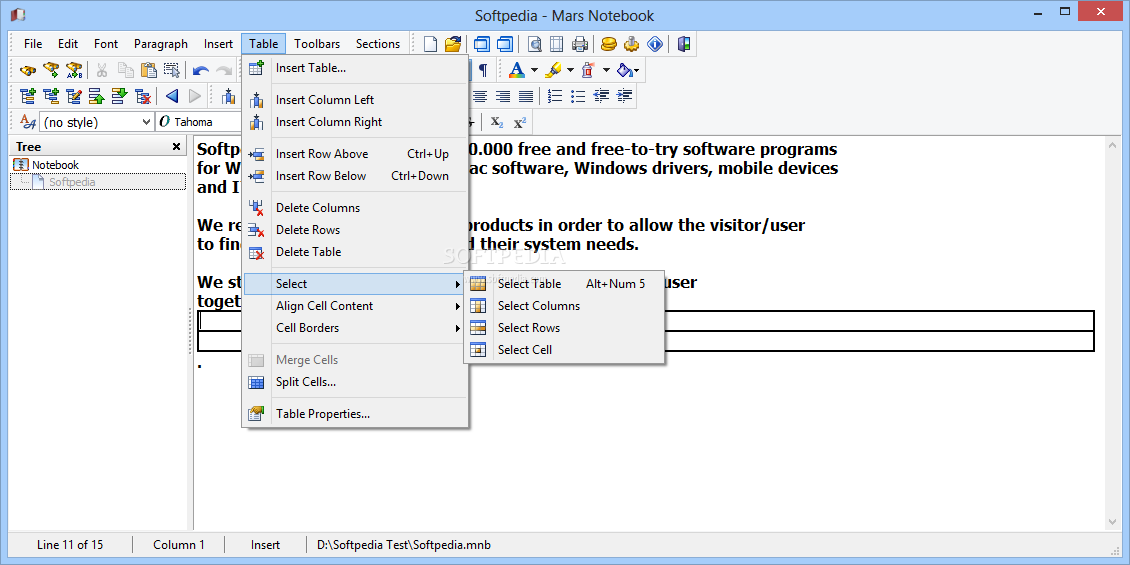Click Select Cell in the submenu

[x=564, y=350]
